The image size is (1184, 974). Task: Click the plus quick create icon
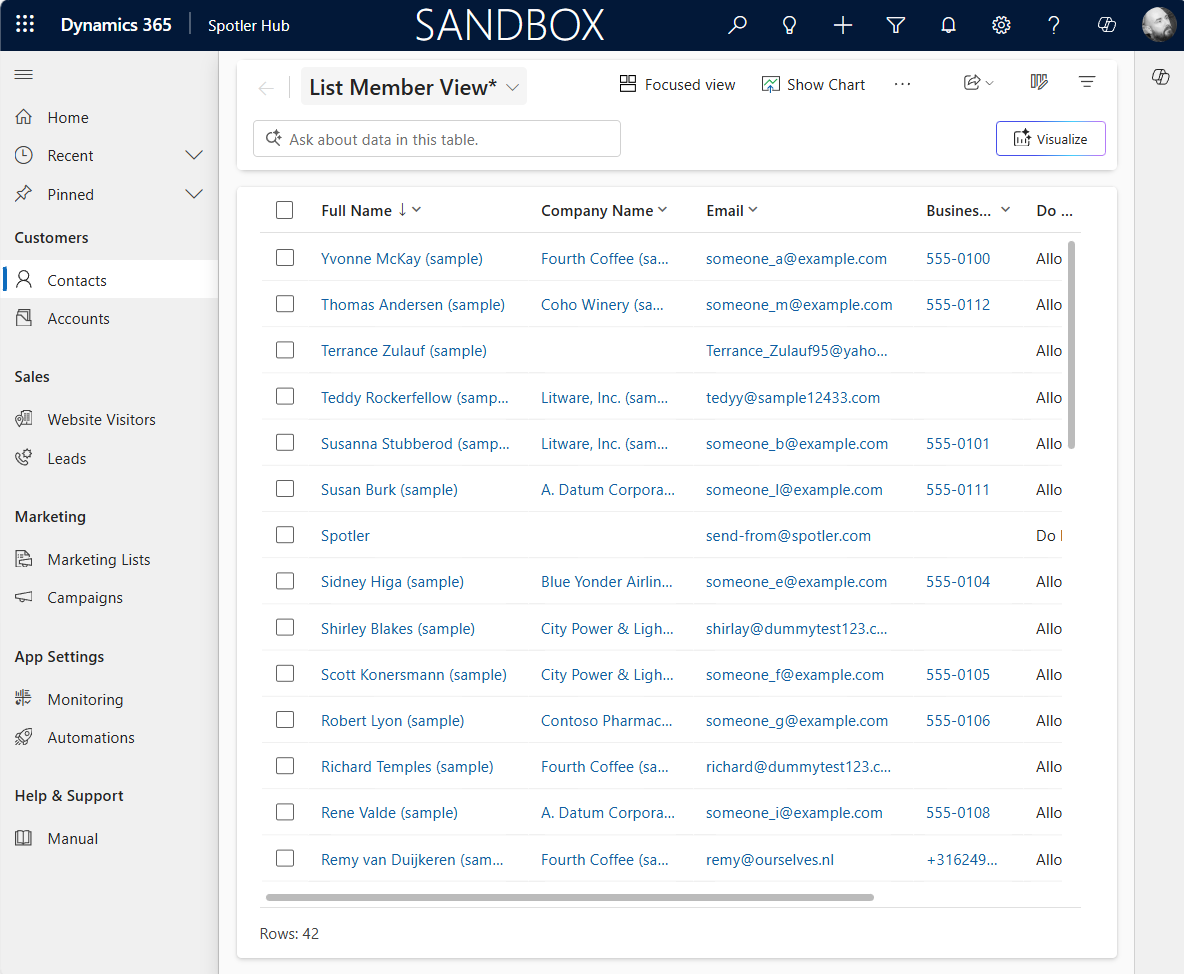843,25
